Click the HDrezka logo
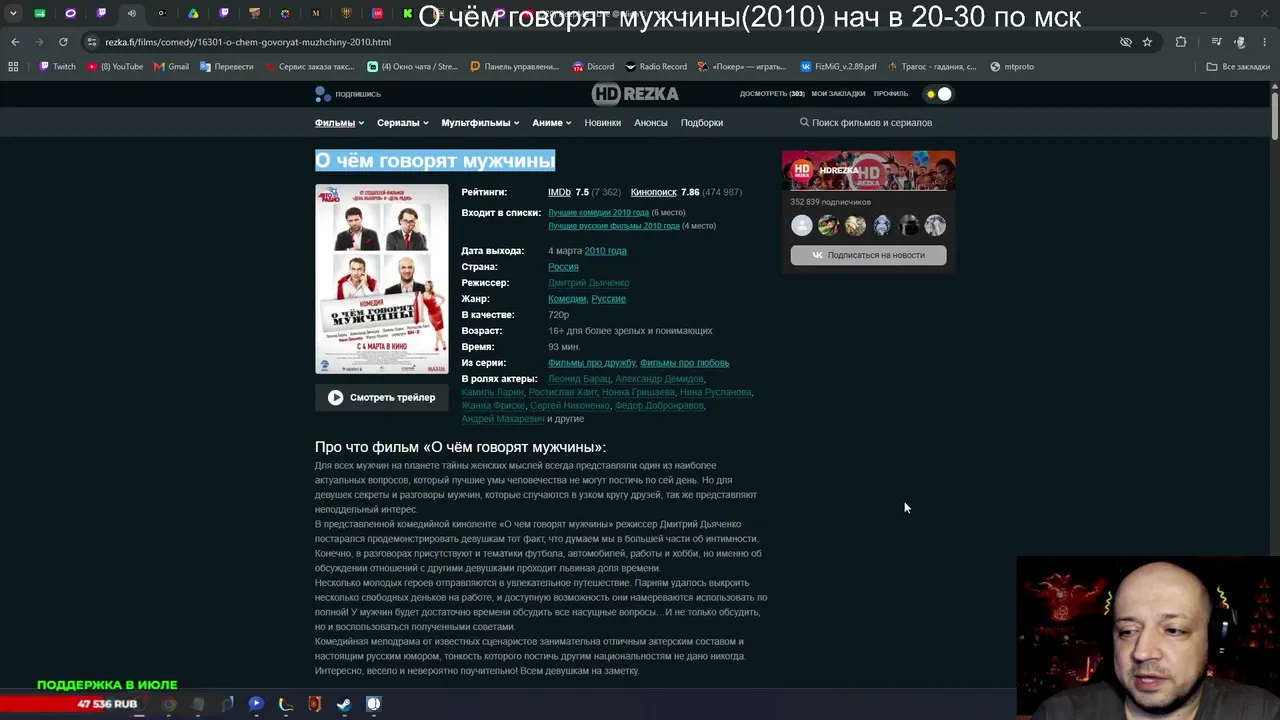The height and width of the screenshot is (720, 1280). (635, 94)
